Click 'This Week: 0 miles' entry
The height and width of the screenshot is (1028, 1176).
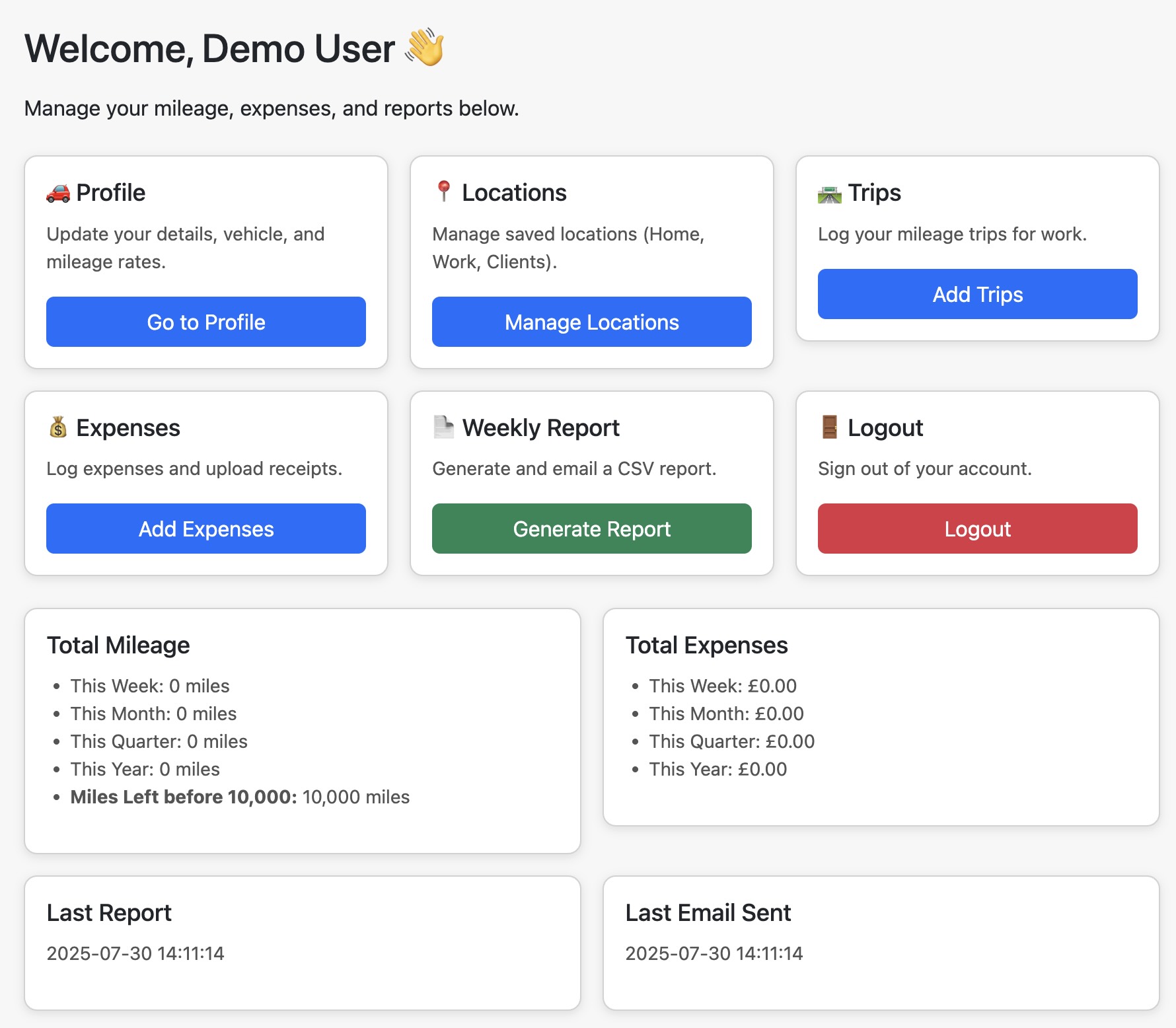[x=150, y=686]
